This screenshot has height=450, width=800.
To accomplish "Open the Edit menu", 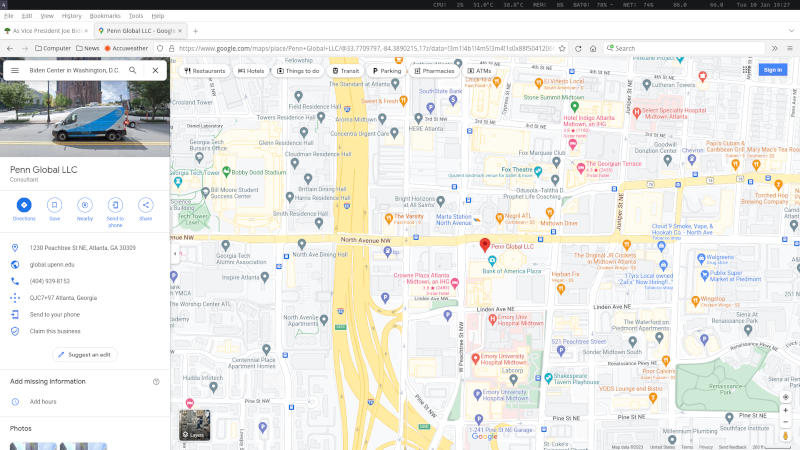I will 27,16.
